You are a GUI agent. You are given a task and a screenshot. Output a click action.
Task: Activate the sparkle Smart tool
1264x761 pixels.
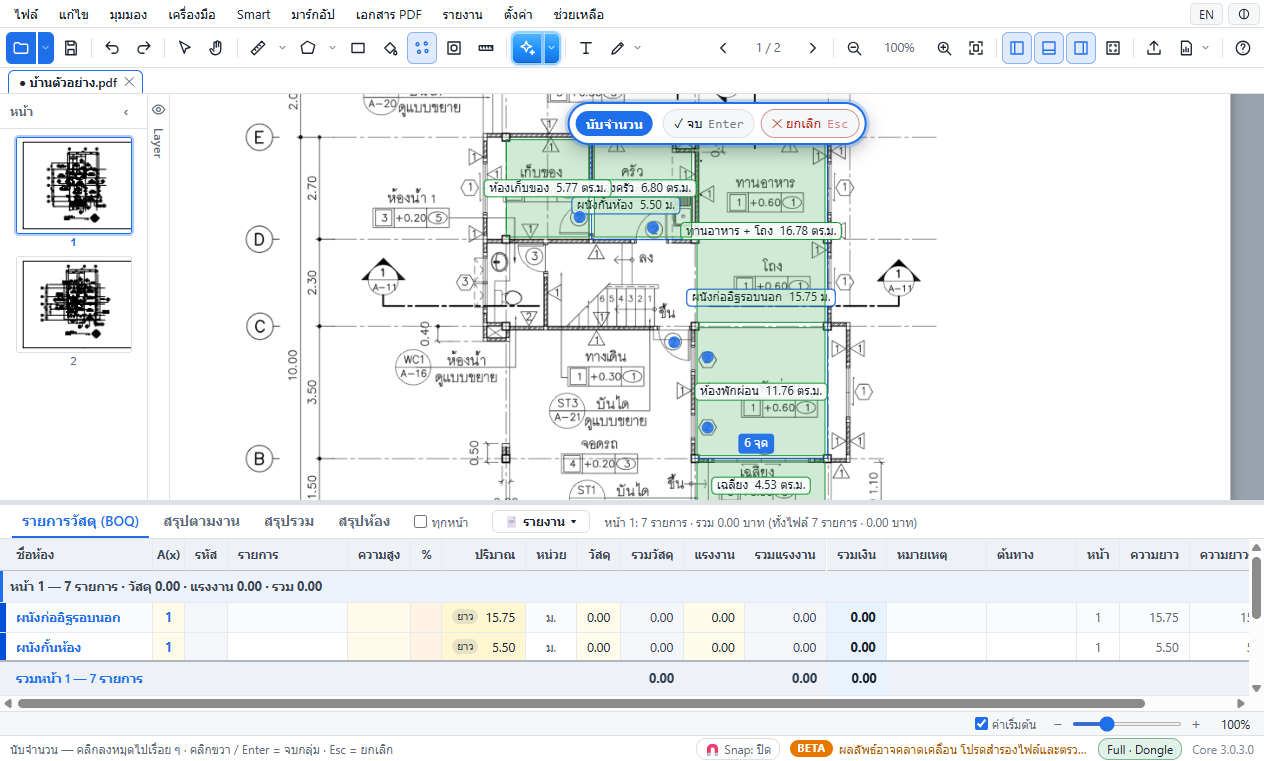[528, 48]
